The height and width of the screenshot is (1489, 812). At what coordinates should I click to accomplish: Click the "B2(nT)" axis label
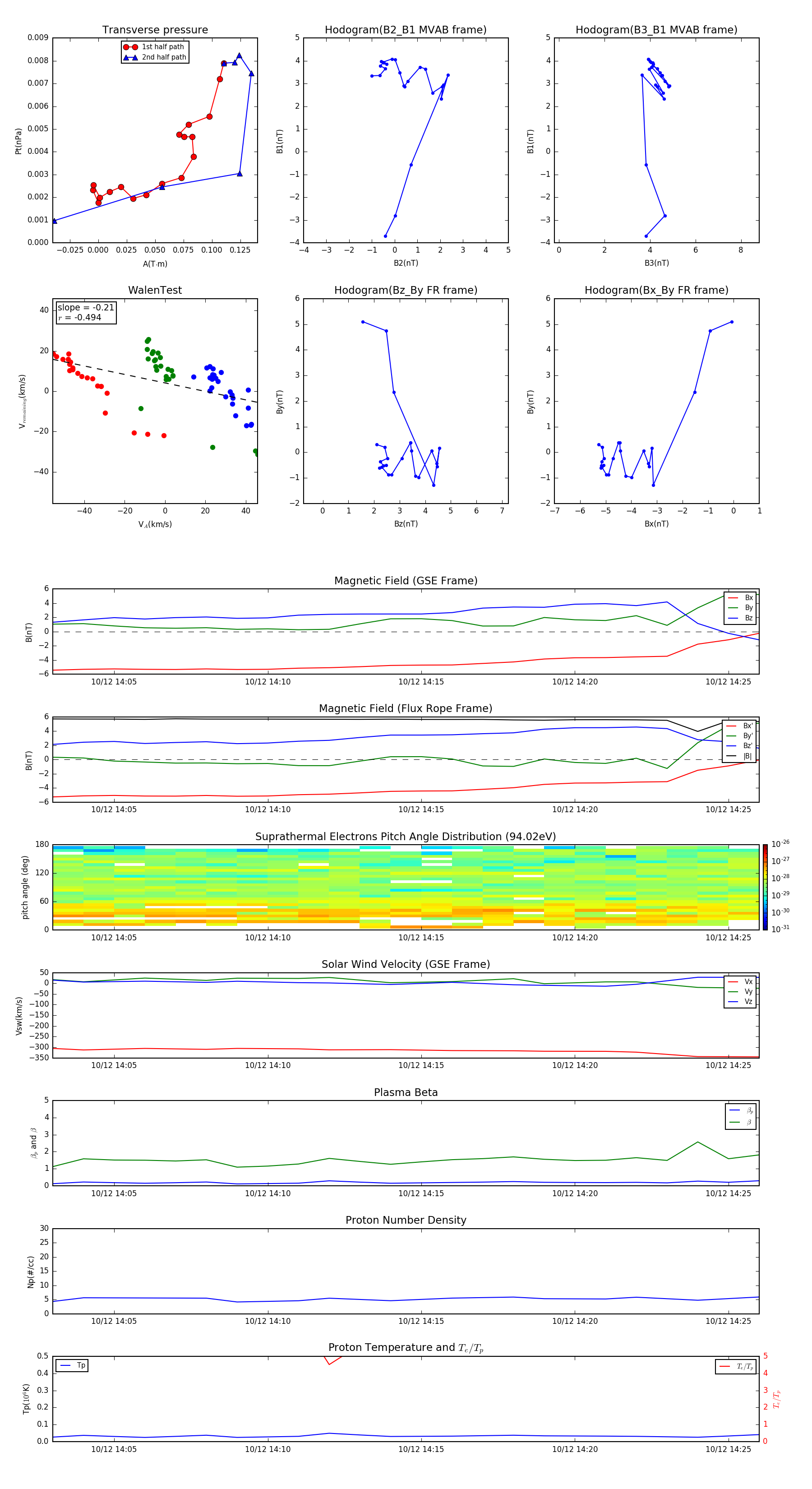pos(406,264)
